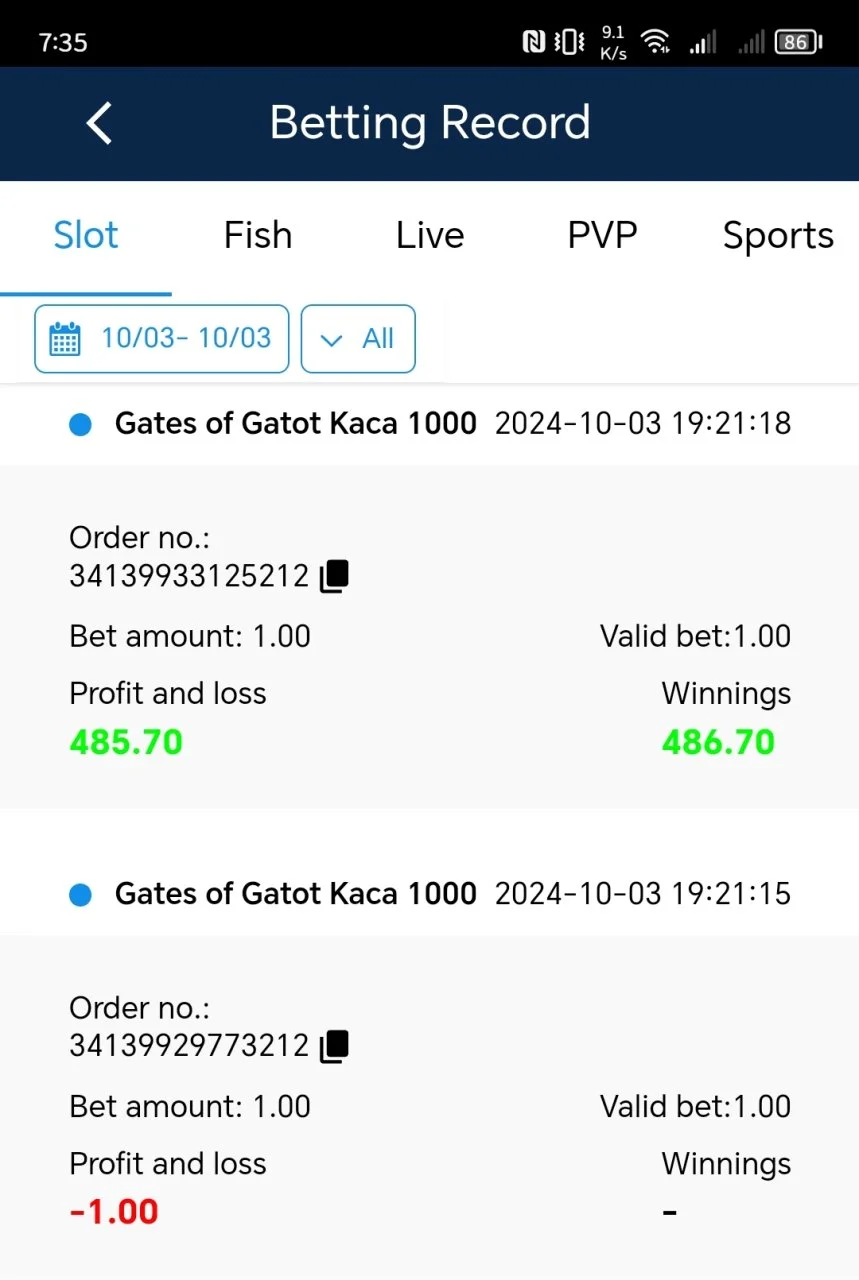859x1280 pixels.
Task: Tap the battery indicator in the status bar
Action: click(799, 42)
